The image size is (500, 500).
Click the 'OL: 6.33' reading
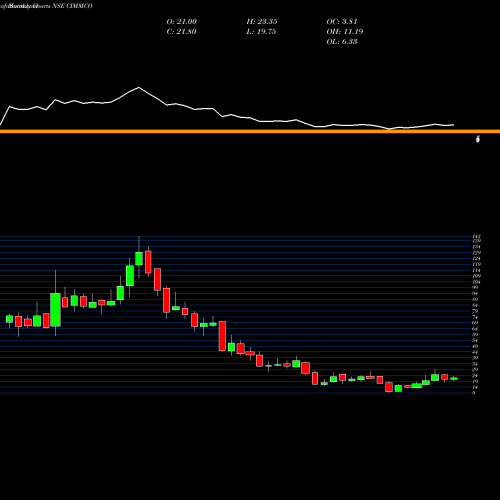pyautogui.click(x=342, y=42)
